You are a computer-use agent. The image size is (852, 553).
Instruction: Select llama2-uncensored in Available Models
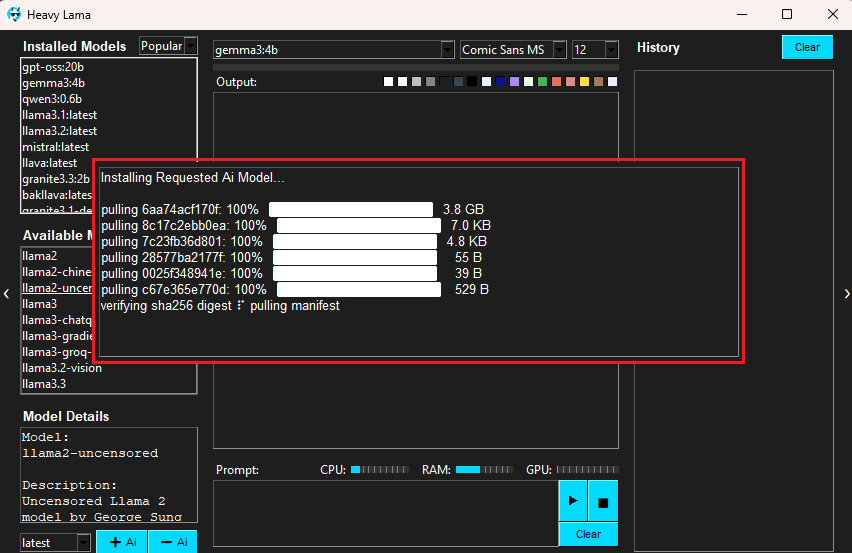pos(57,288)
